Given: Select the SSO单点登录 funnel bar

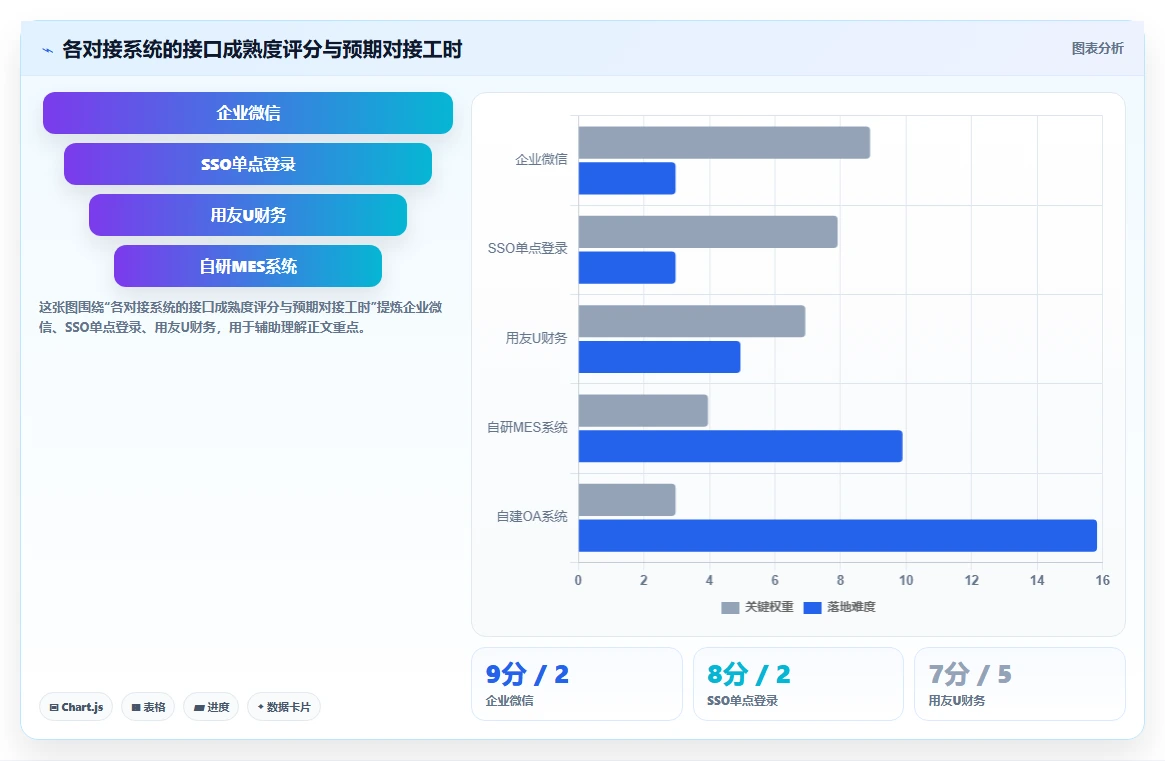Looking at the screenshot, I should pos(248,164).
